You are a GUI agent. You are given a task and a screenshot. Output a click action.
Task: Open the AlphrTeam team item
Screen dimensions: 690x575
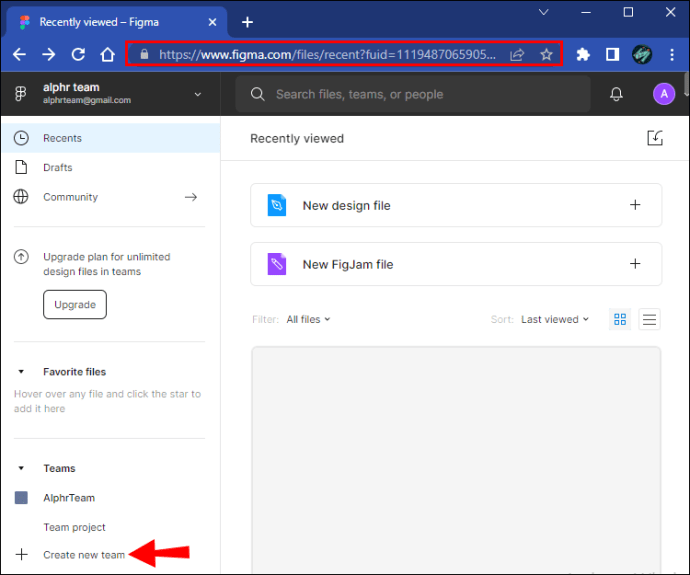(x=68, y=498)
